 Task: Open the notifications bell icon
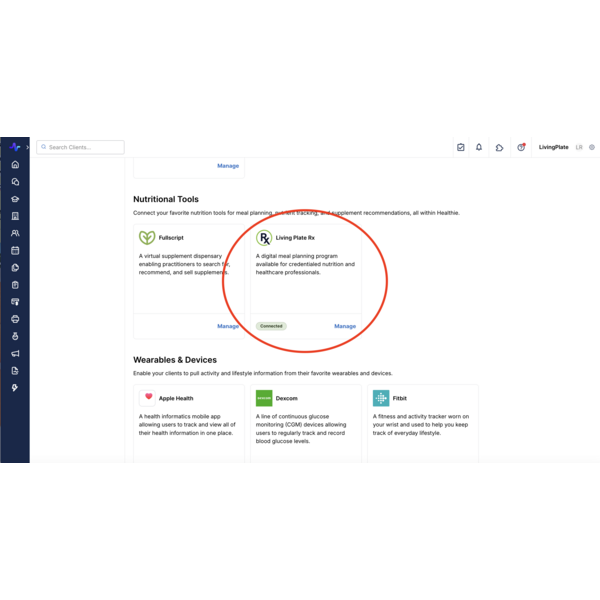coord(479,147)
